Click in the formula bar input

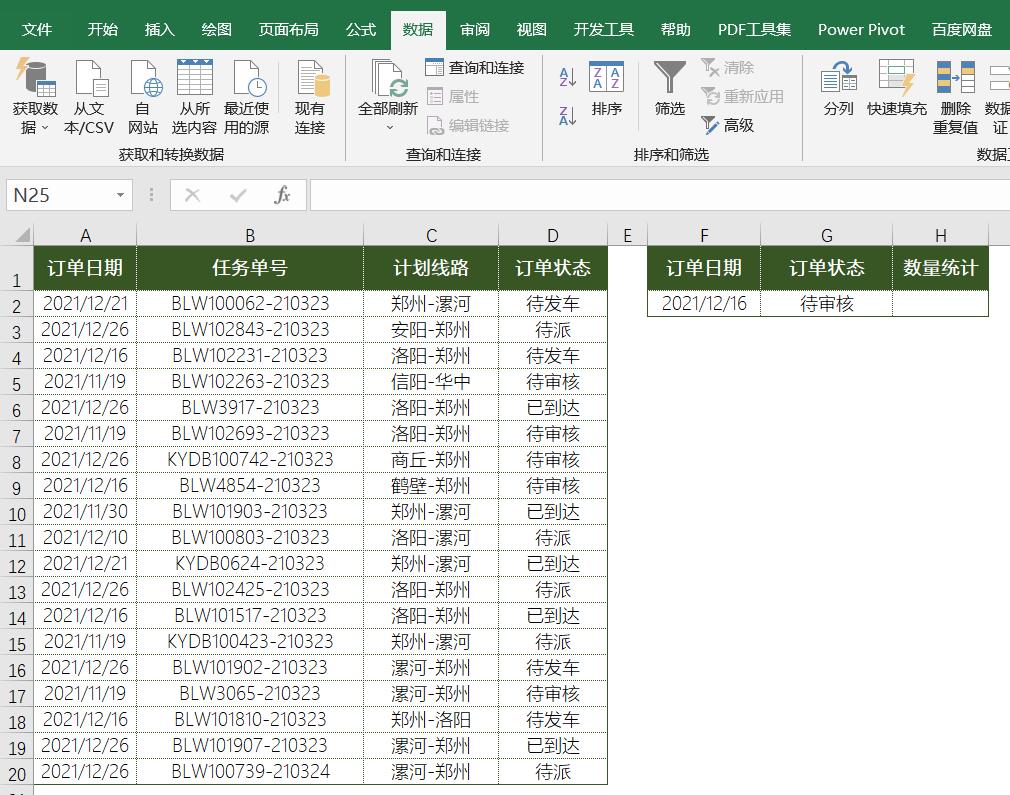click(x=660, y=195)
